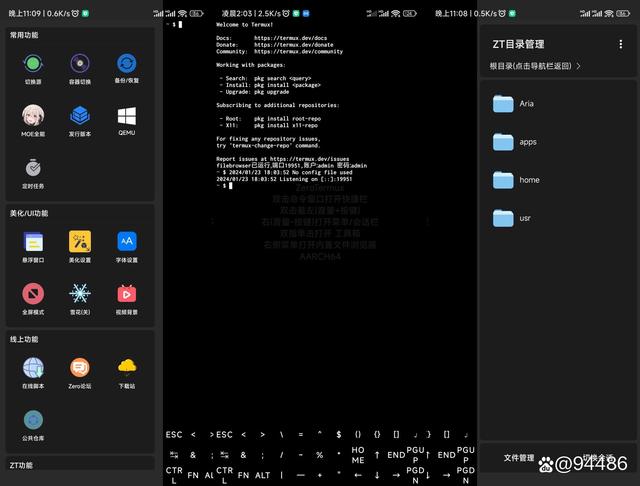The image size is (640, 486).
Task: Launch the MOE全能 anime avatar icon
Action: pyautogui.click(x=33, y=115)
